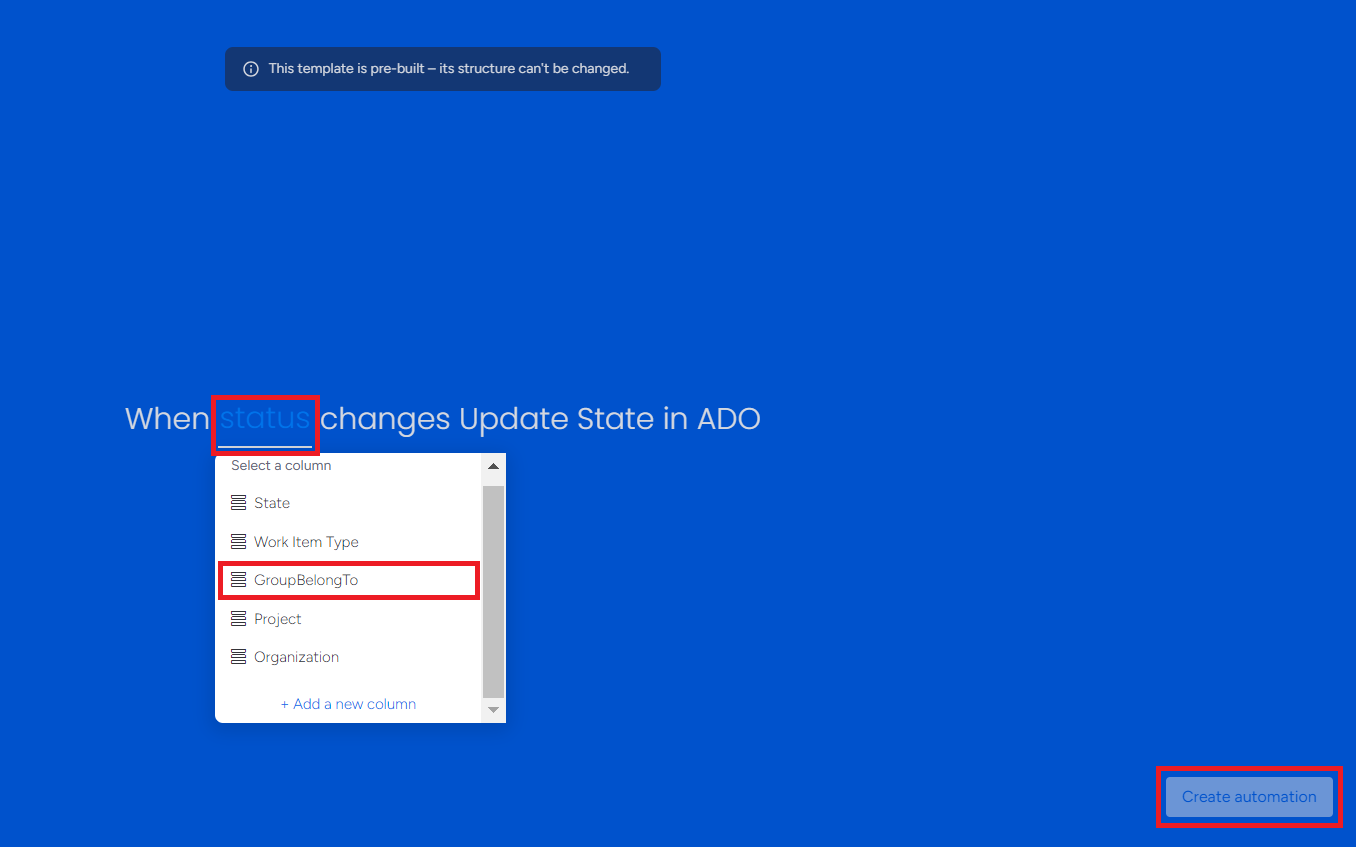This screenshot has height=847, width=1356.
Task: Pick the Organization column option
Action: pyautogui.click(x=348, y=657)
